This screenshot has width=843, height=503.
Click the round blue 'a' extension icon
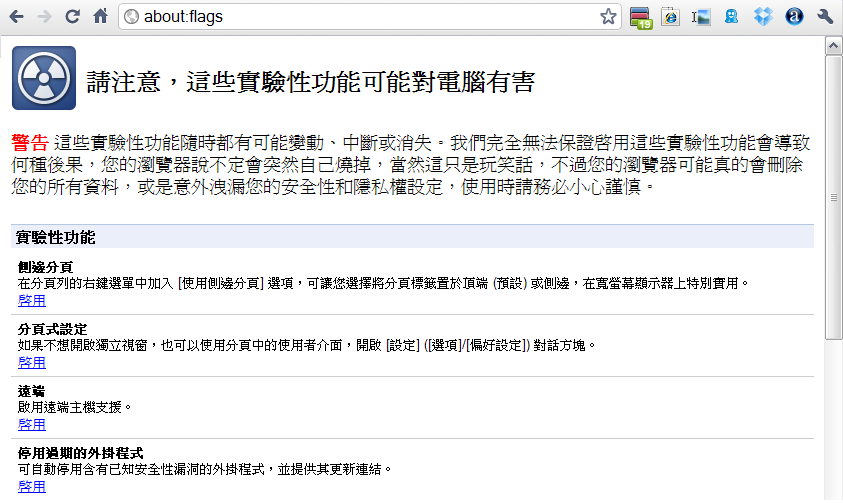(x=794, y=17)
